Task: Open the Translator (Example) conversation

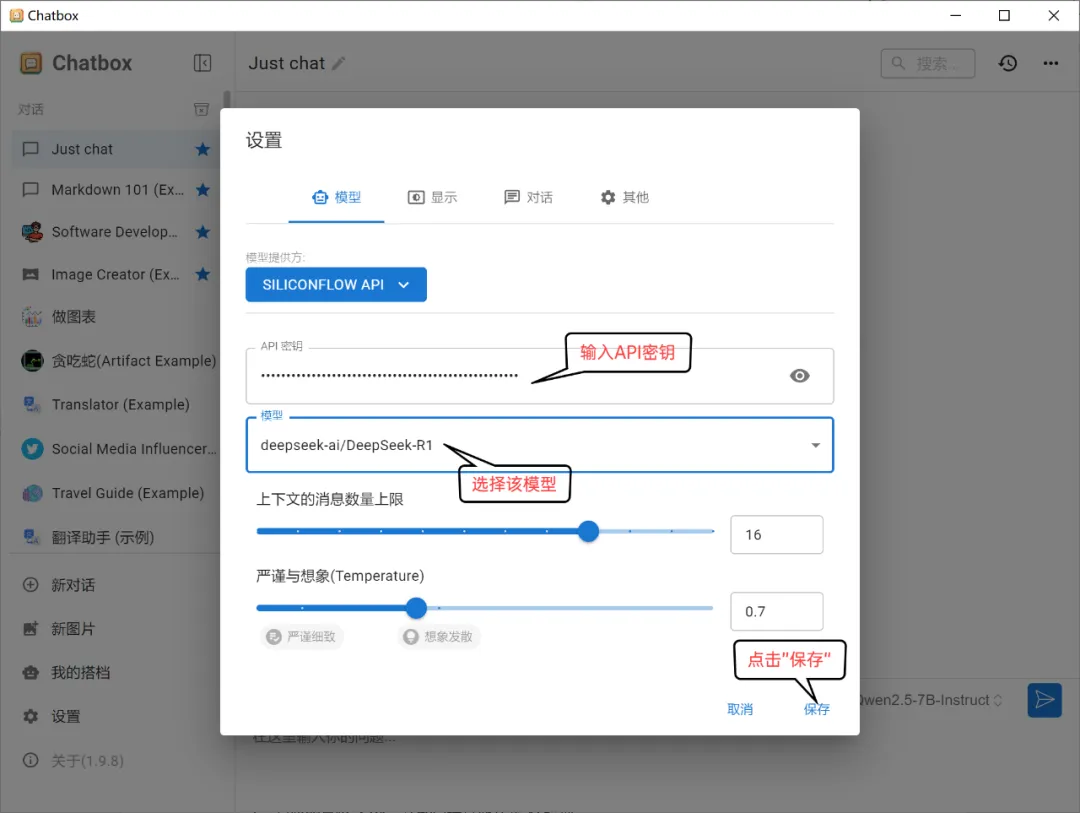Action: pos(114,404)
